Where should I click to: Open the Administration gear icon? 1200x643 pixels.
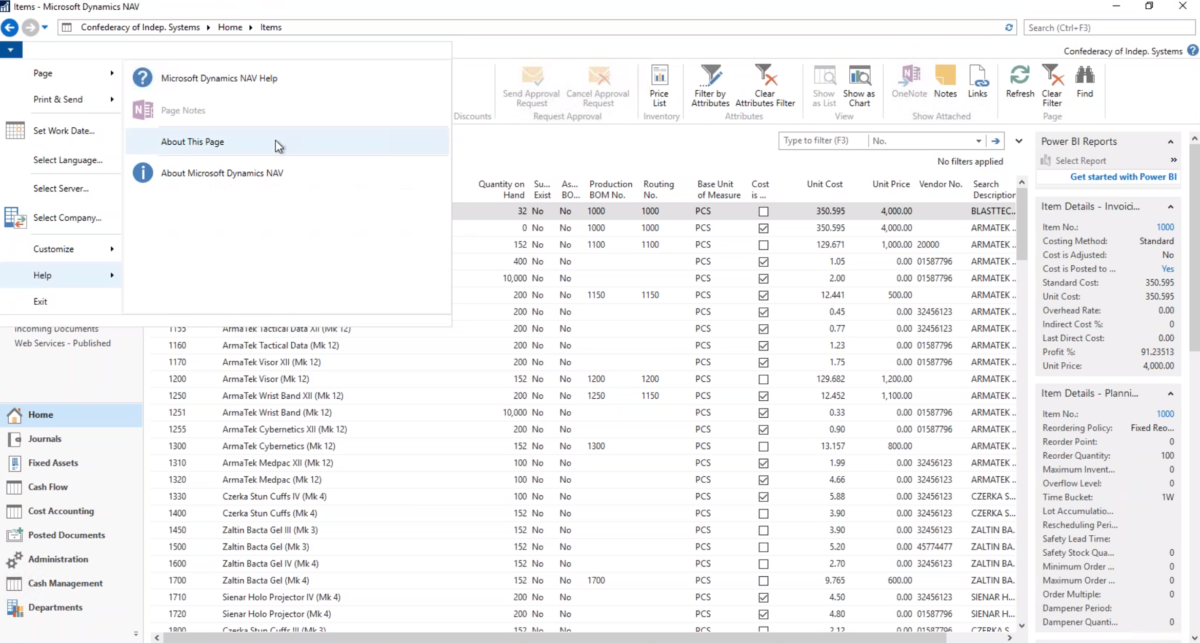pyautogui.click(x=14, y=559)
